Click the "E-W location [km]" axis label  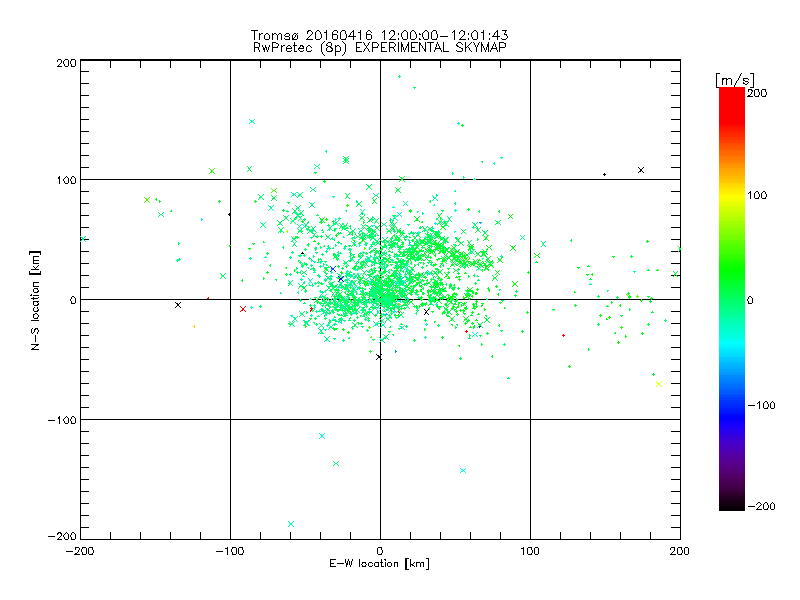click(379, 563)
